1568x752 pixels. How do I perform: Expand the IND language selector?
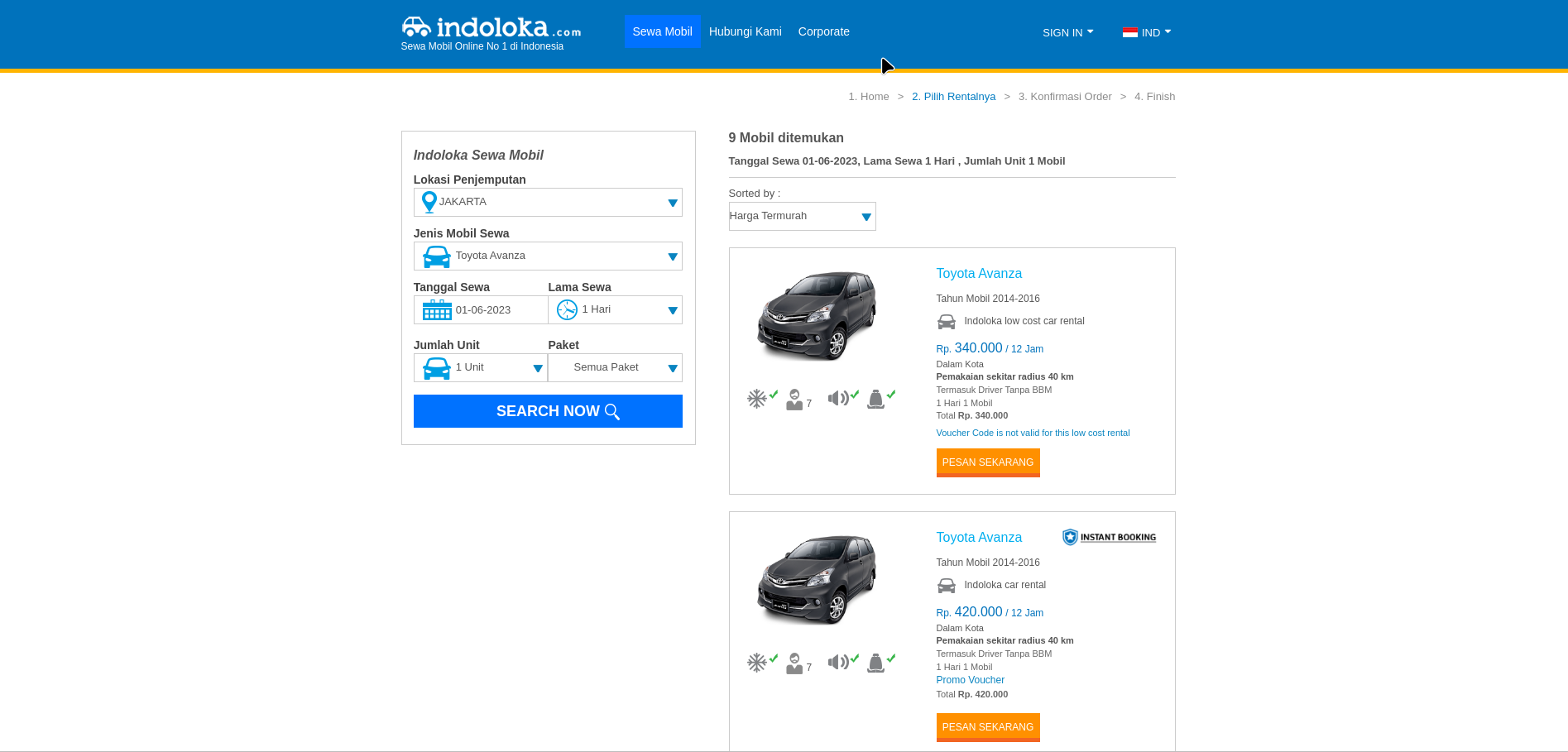coord(1147,32)
